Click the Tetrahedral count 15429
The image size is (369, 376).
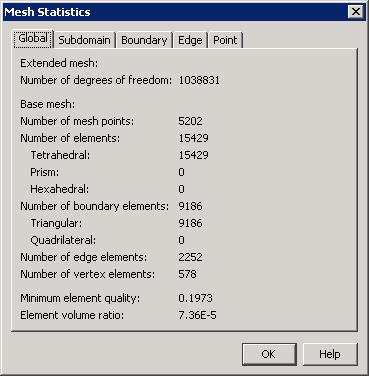pos(193,155)
